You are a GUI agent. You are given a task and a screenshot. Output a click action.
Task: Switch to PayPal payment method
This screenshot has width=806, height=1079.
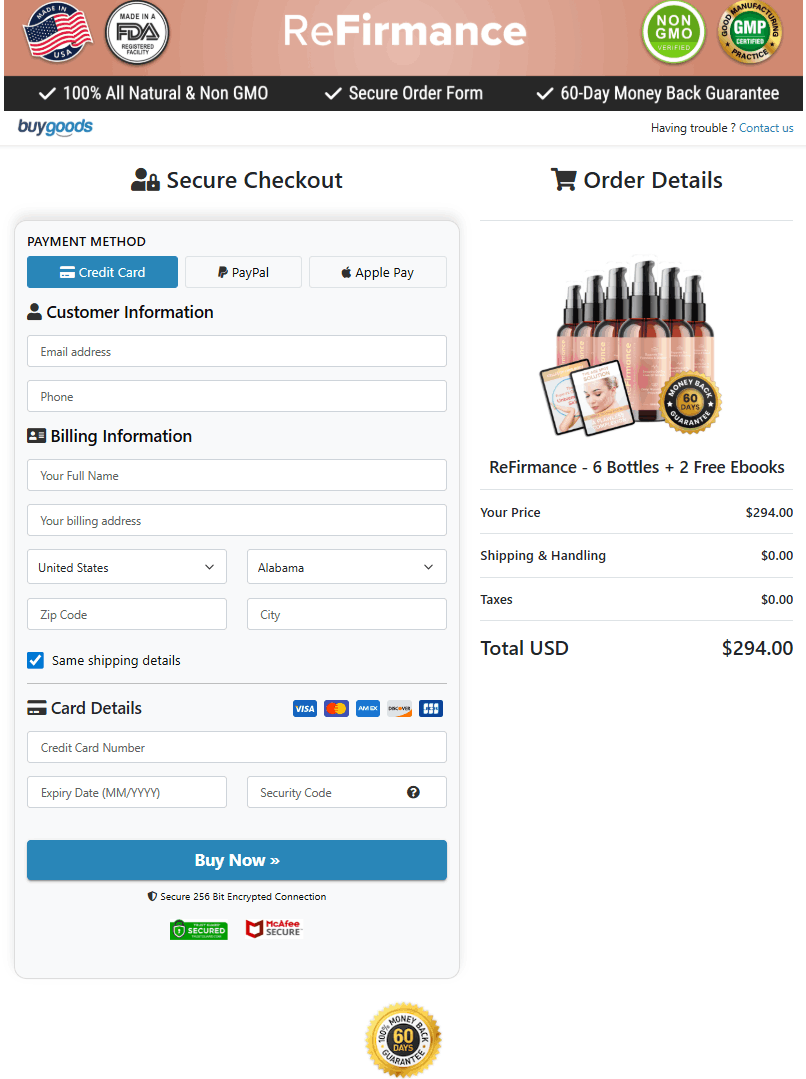click(243, 272)
